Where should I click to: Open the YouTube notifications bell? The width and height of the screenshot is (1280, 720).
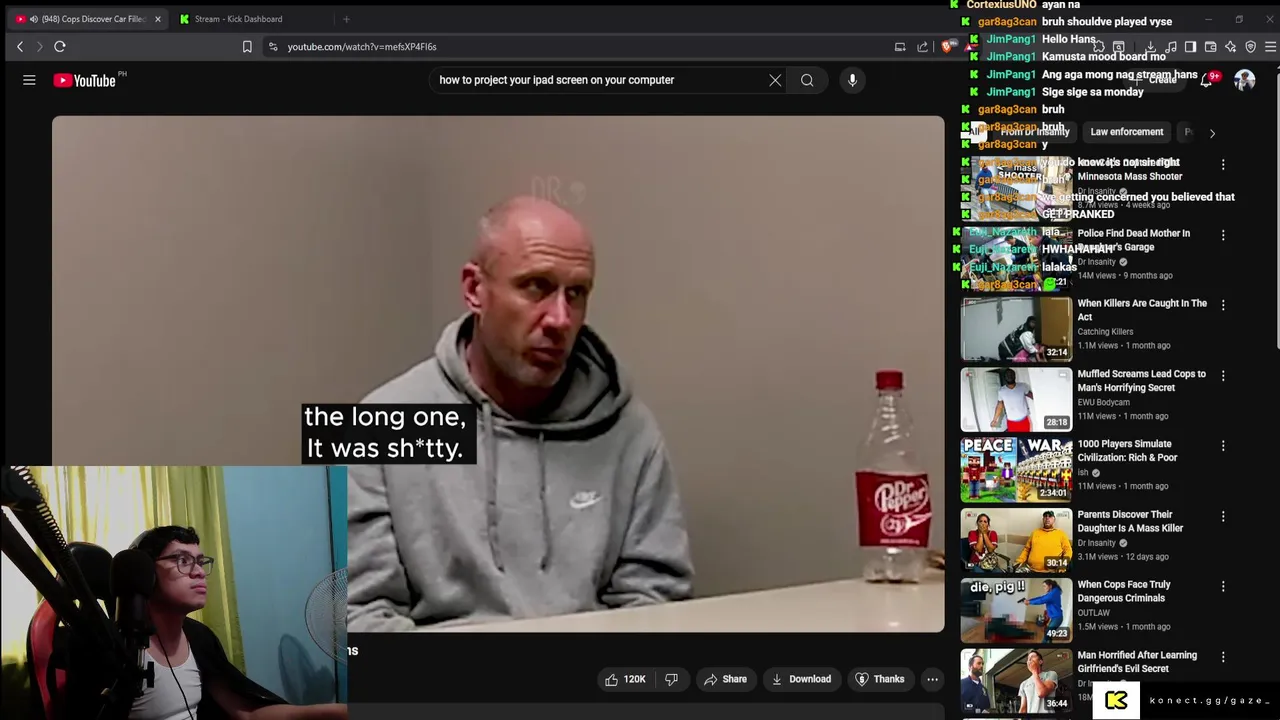(1207, 80)
